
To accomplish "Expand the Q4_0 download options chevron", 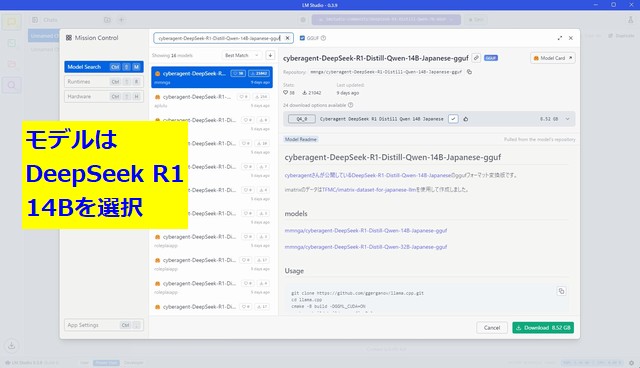I will (567, 119).
